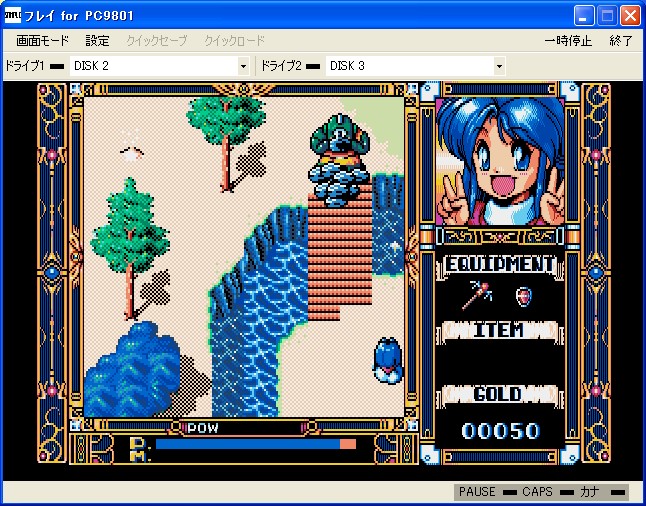Click the blue-haired player character sprite
The width and height of the screenshot is (646, 506).
point(388,360)
